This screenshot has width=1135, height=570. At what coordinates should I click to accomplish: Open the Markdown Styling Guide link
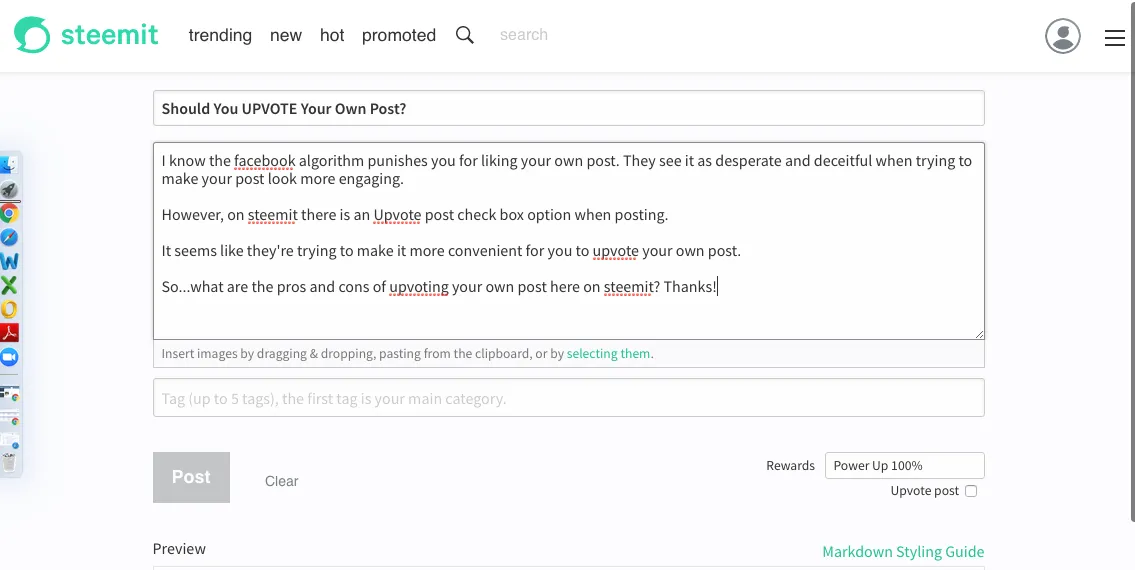point(903,552)
